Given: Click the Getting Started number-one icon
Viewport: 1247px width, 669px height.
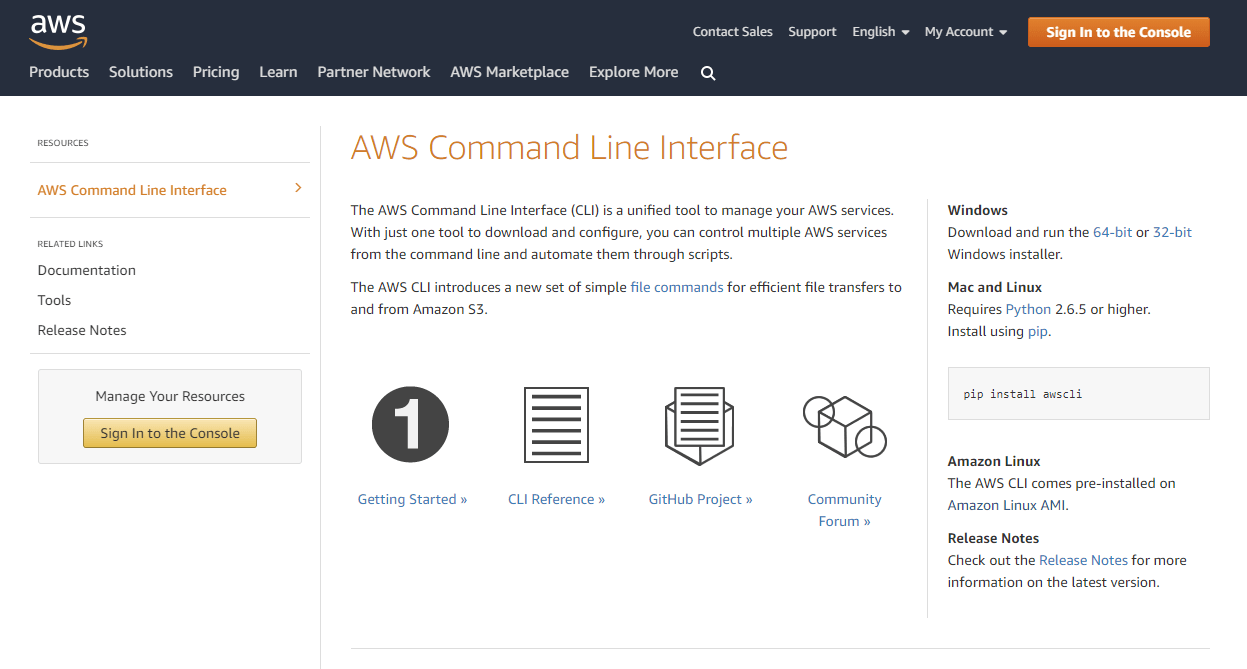Looking at the screenshot, I should (x=410, y=424).
